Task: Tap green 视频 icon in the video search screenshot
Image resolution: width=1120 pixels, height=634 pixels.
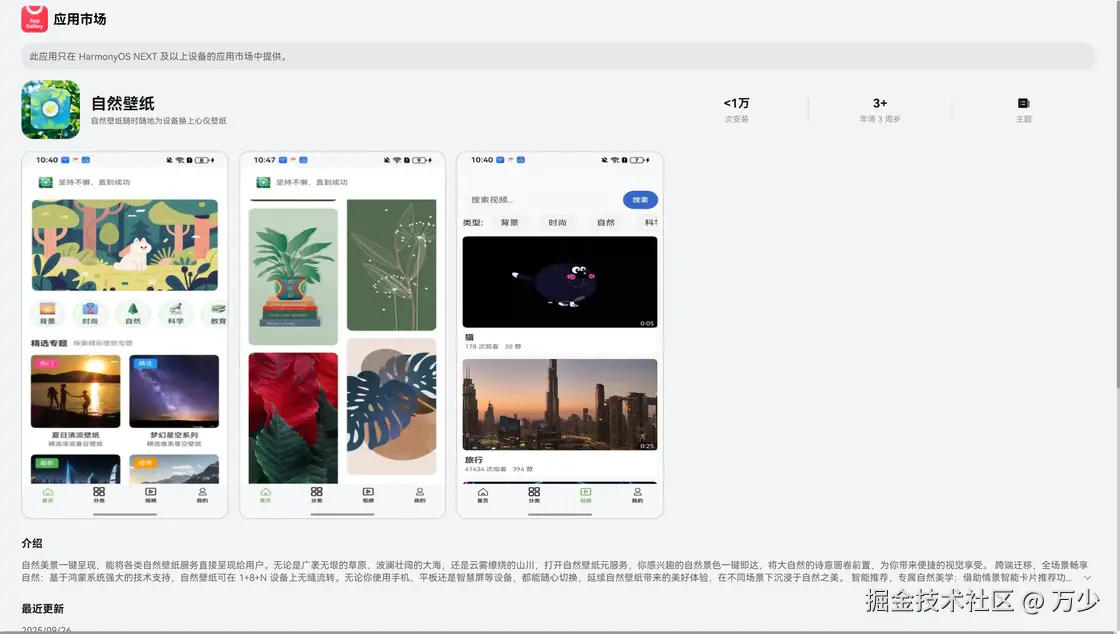Action: [x=586, y=492]
